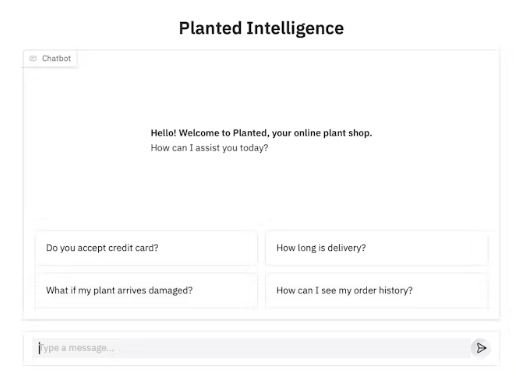Ask 'What if my plant arrives damaged?'
Screen dimensions: 516x382
coord(146,291)
